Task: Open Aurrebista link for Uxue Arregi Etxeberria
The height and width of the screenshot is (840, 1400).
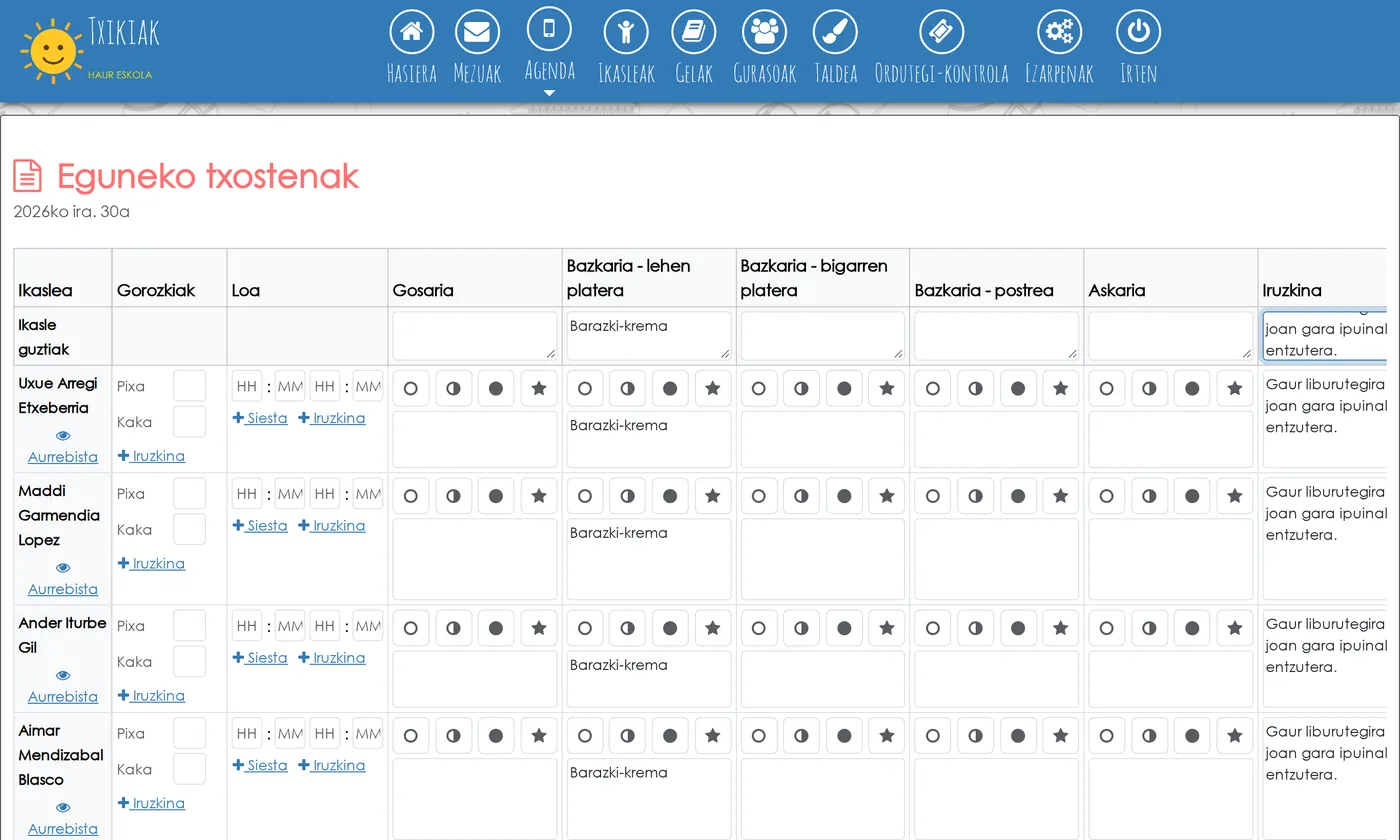Action: [63, 457]
